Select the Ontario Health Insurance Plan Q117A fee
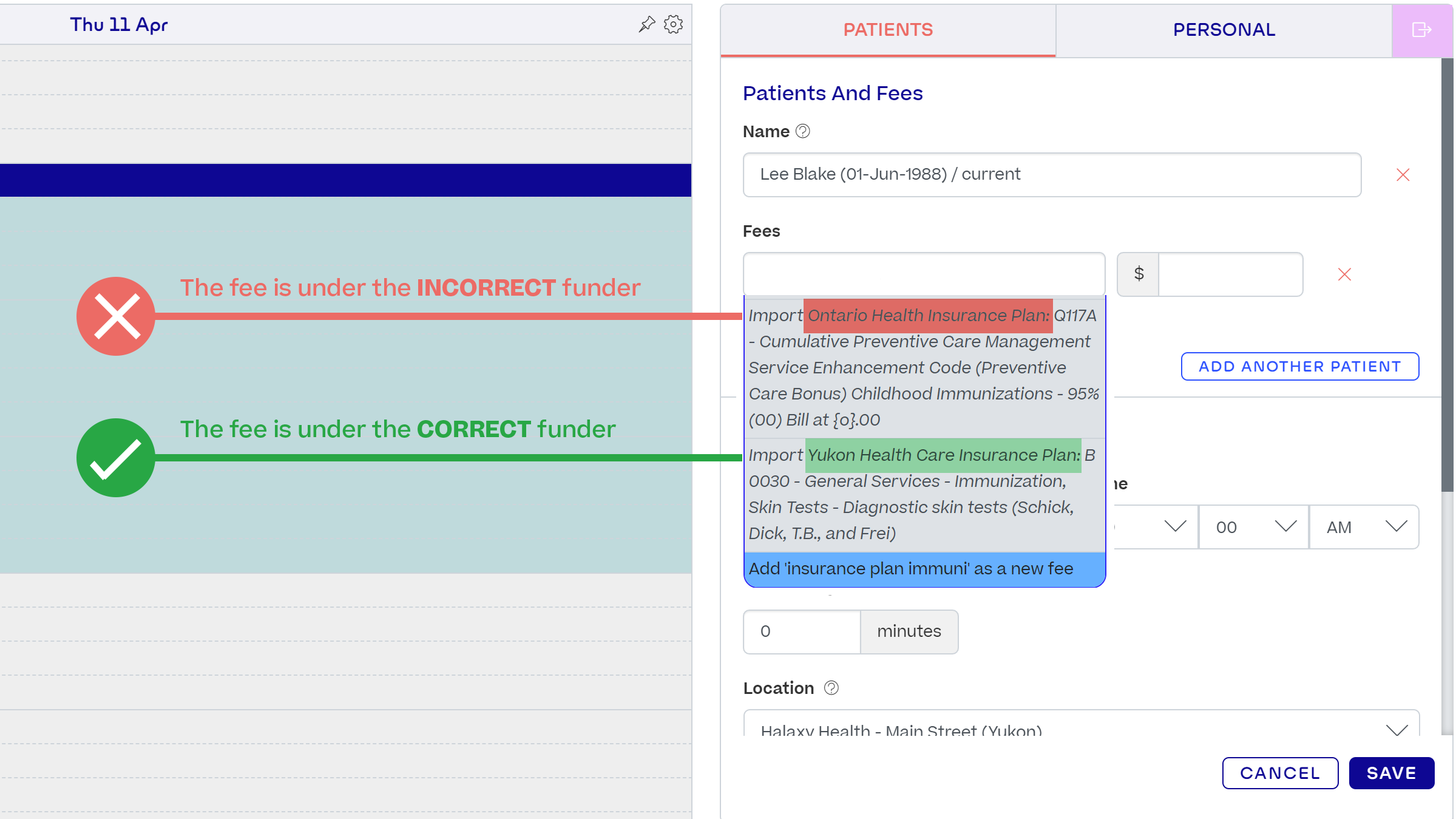The image size is (1456, 819). [924, 367]
